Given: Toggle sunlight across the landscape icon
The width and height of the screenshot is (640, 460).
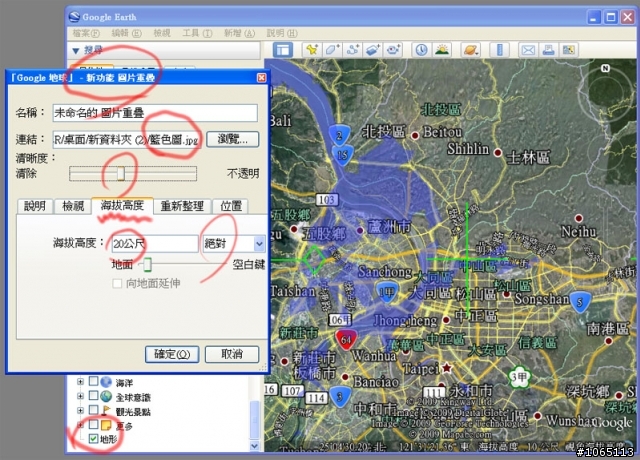Looking at the screenshot, I should [442, 50].
